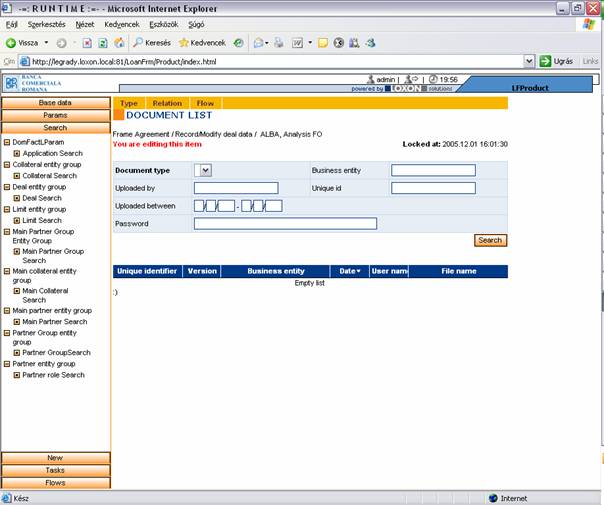The image size is (604, 505).
Task: Click the clock icon next to 19:56
Action: pyautogui.click(x=433, y=79)
